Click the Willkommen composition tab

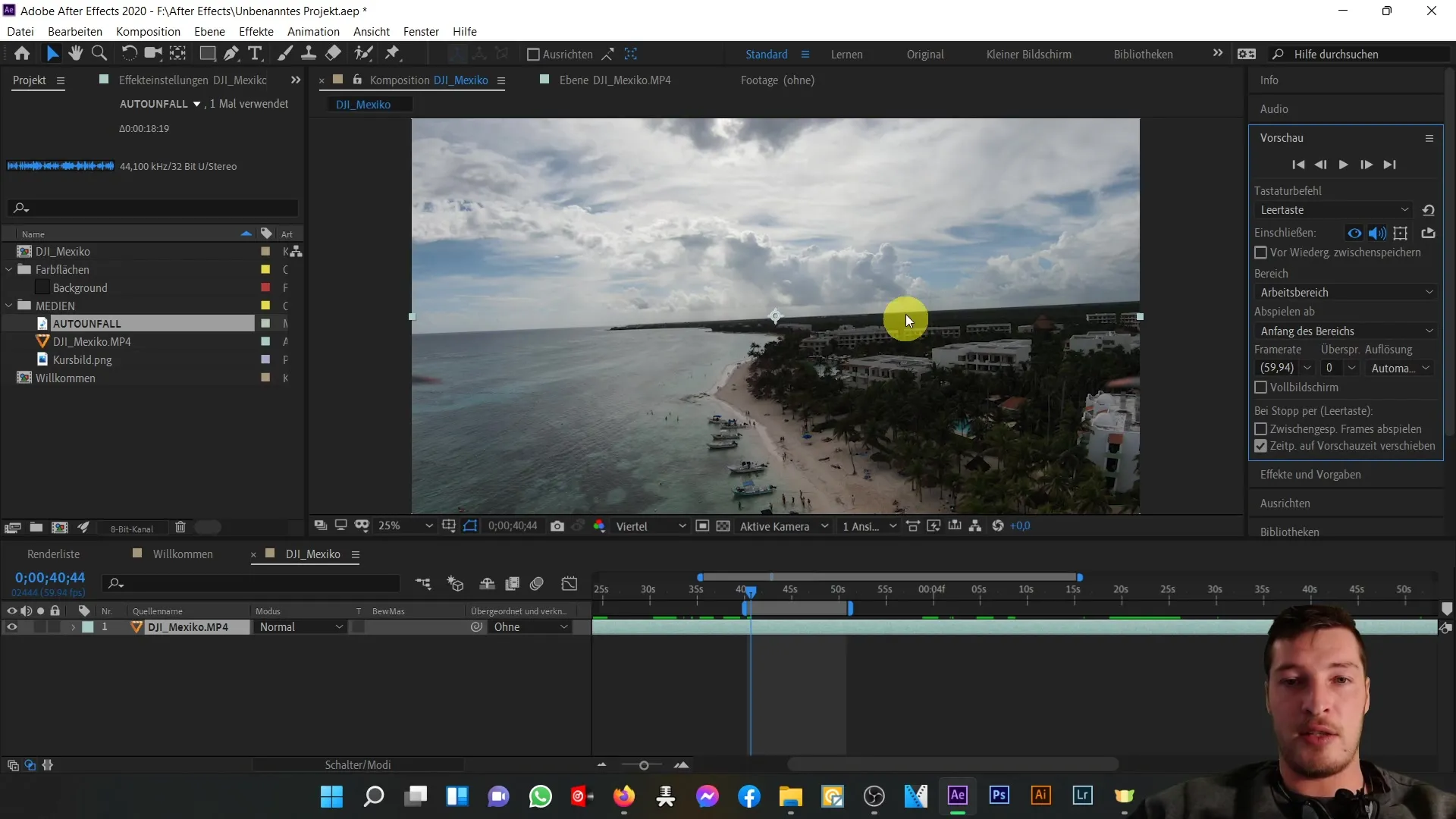click(183, 554)
